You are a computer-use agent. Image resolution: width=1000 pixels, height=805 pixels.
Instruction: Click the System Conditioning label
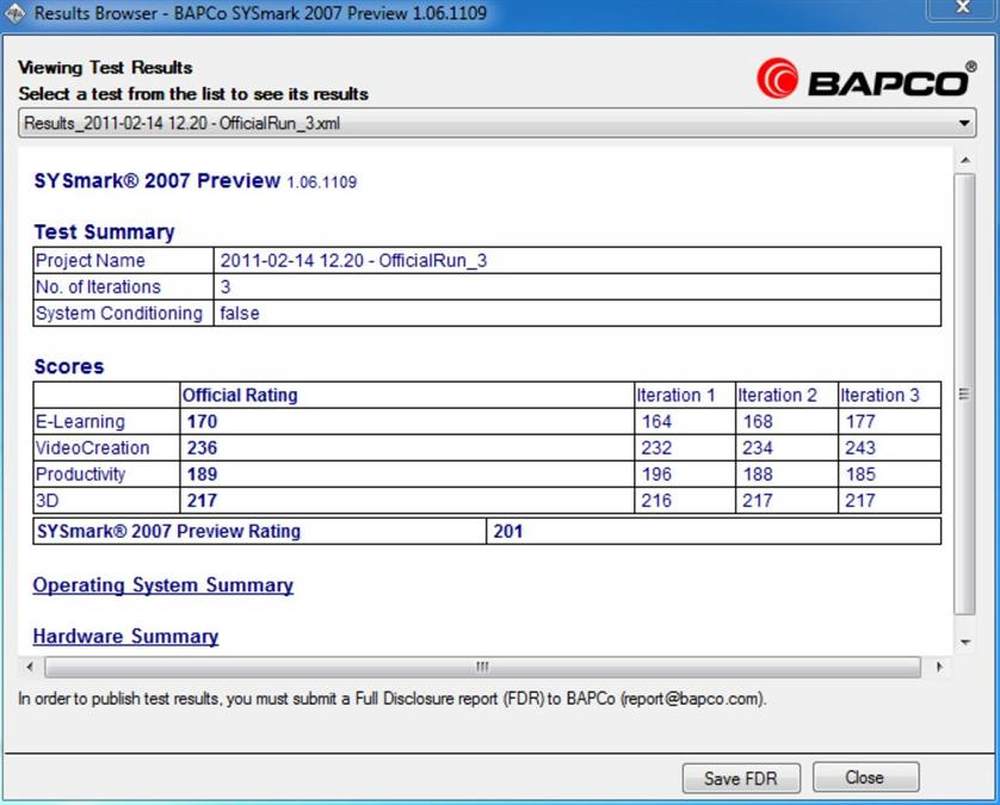(119, 313)
